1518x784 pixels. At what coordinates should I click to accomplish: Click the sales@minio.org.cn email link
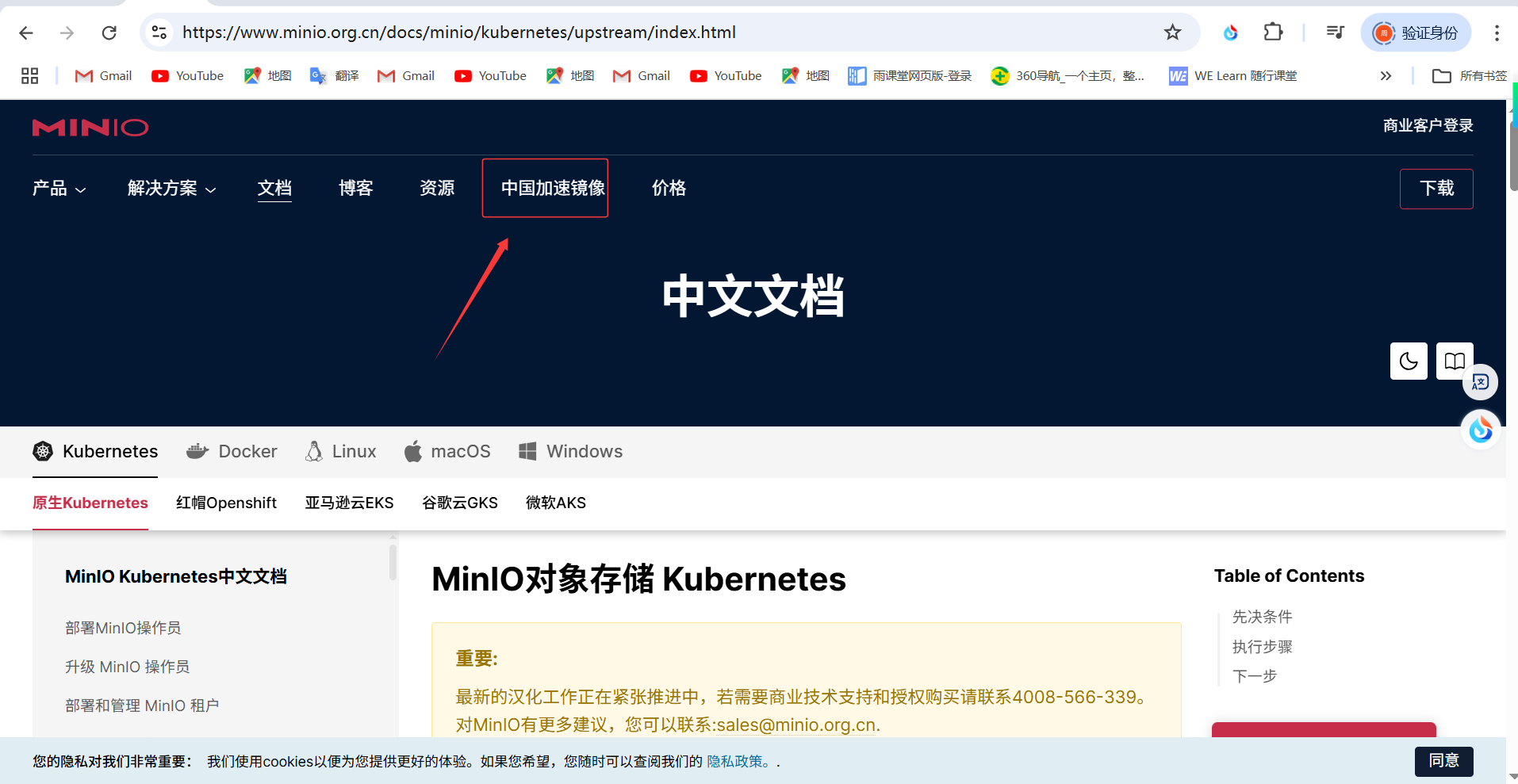(796, 725)
